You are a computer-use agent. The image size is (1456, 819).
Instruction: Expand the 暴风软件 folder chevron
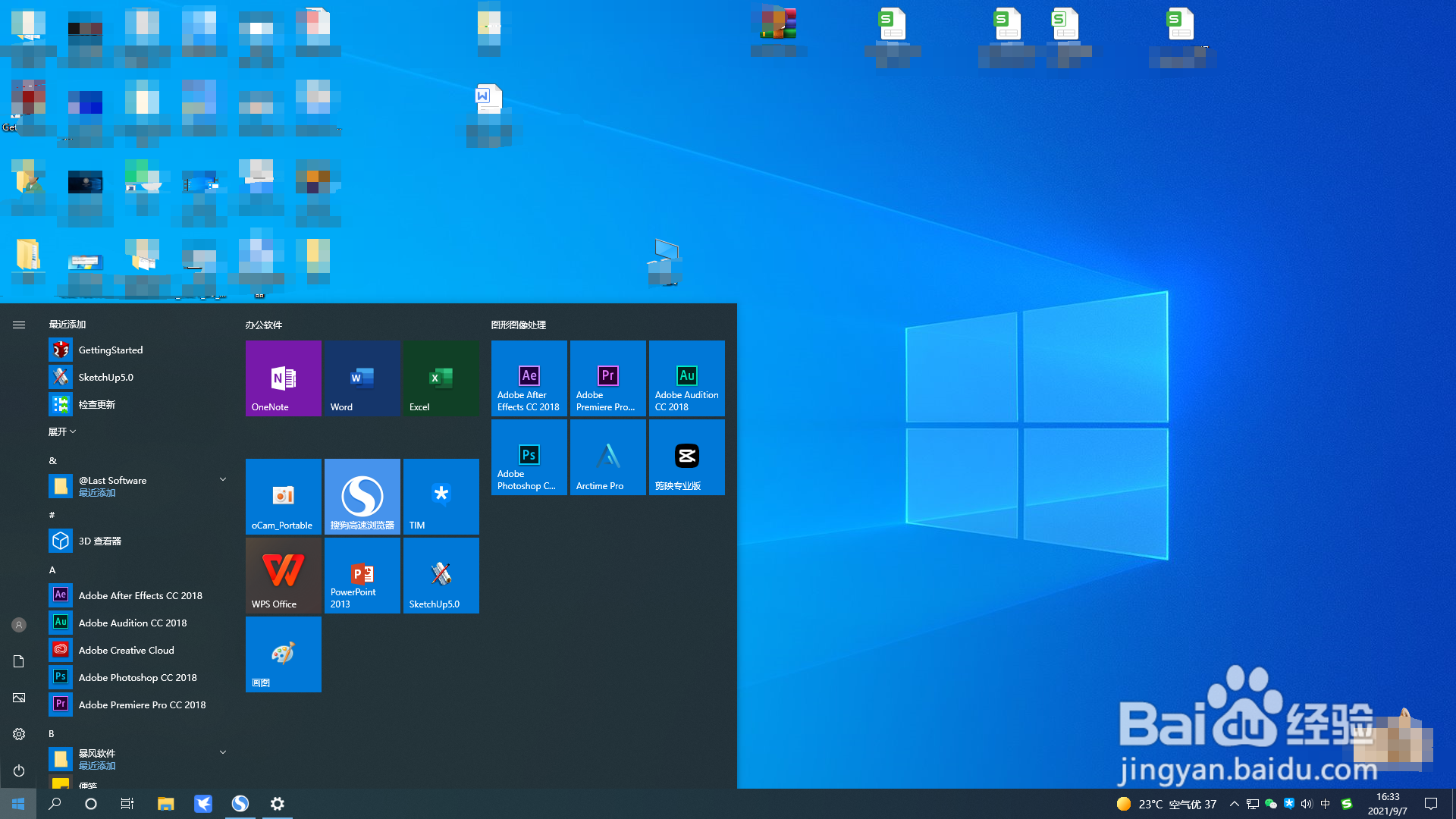223,752
